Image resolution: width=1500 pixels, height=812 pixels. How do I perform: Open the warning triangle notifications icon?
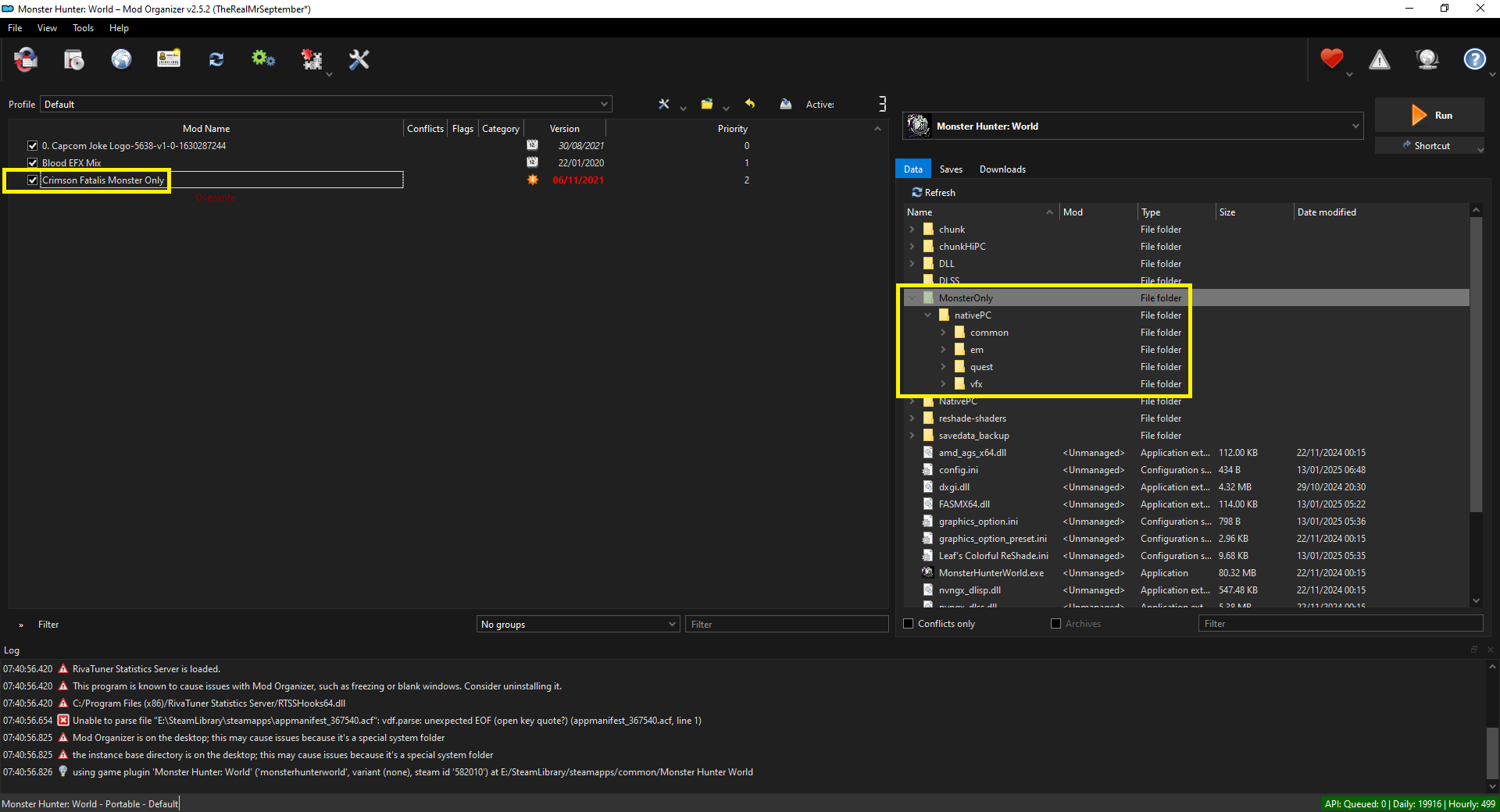(1380, 59)
